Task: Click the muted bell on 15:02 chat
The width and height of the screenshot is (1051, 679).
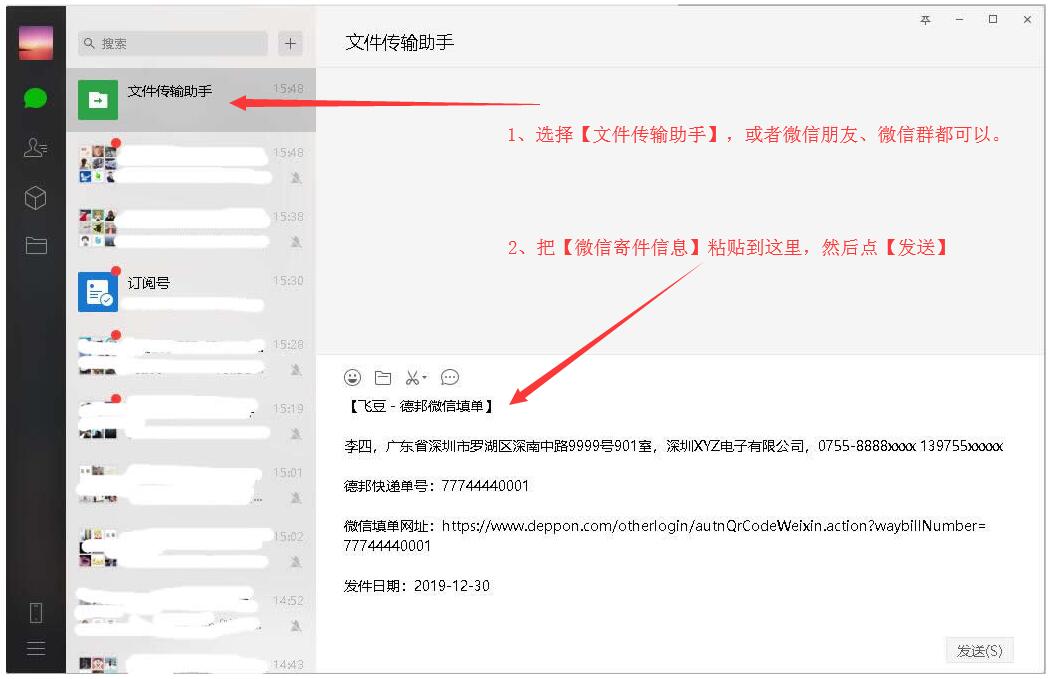Action: [x=296, y=562]
